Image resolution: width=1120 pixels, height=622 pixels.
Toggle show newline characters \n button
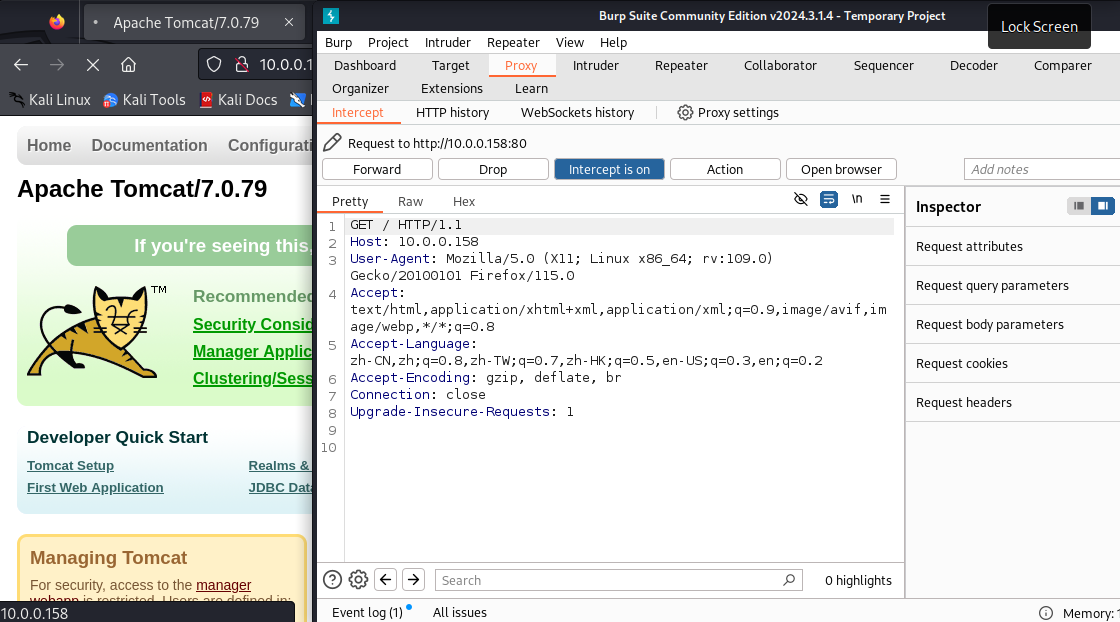857,199
